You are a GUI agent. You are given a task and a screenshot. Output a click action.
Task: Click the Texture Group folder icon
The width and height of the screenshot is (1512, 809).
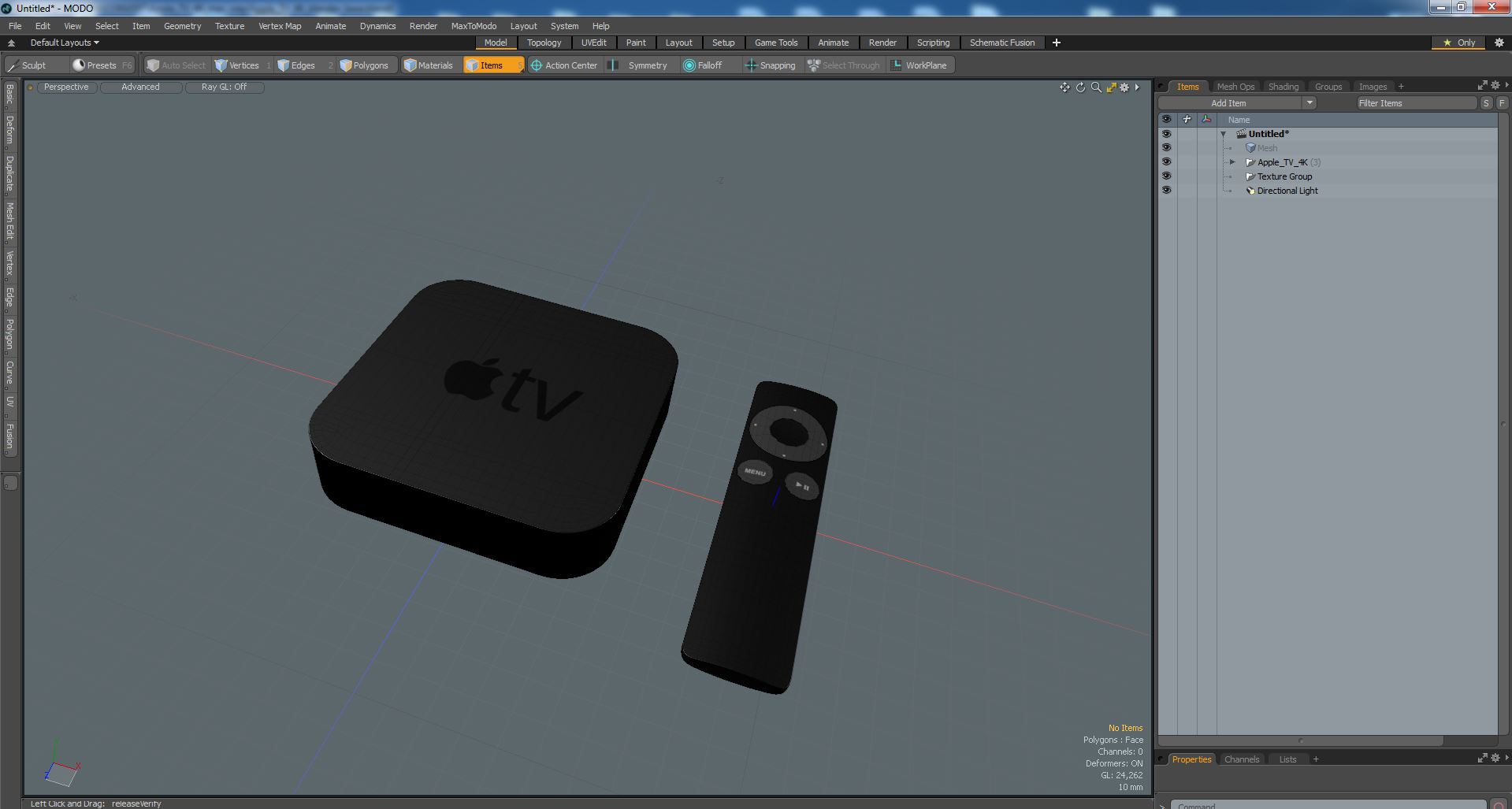point(1250,176)
